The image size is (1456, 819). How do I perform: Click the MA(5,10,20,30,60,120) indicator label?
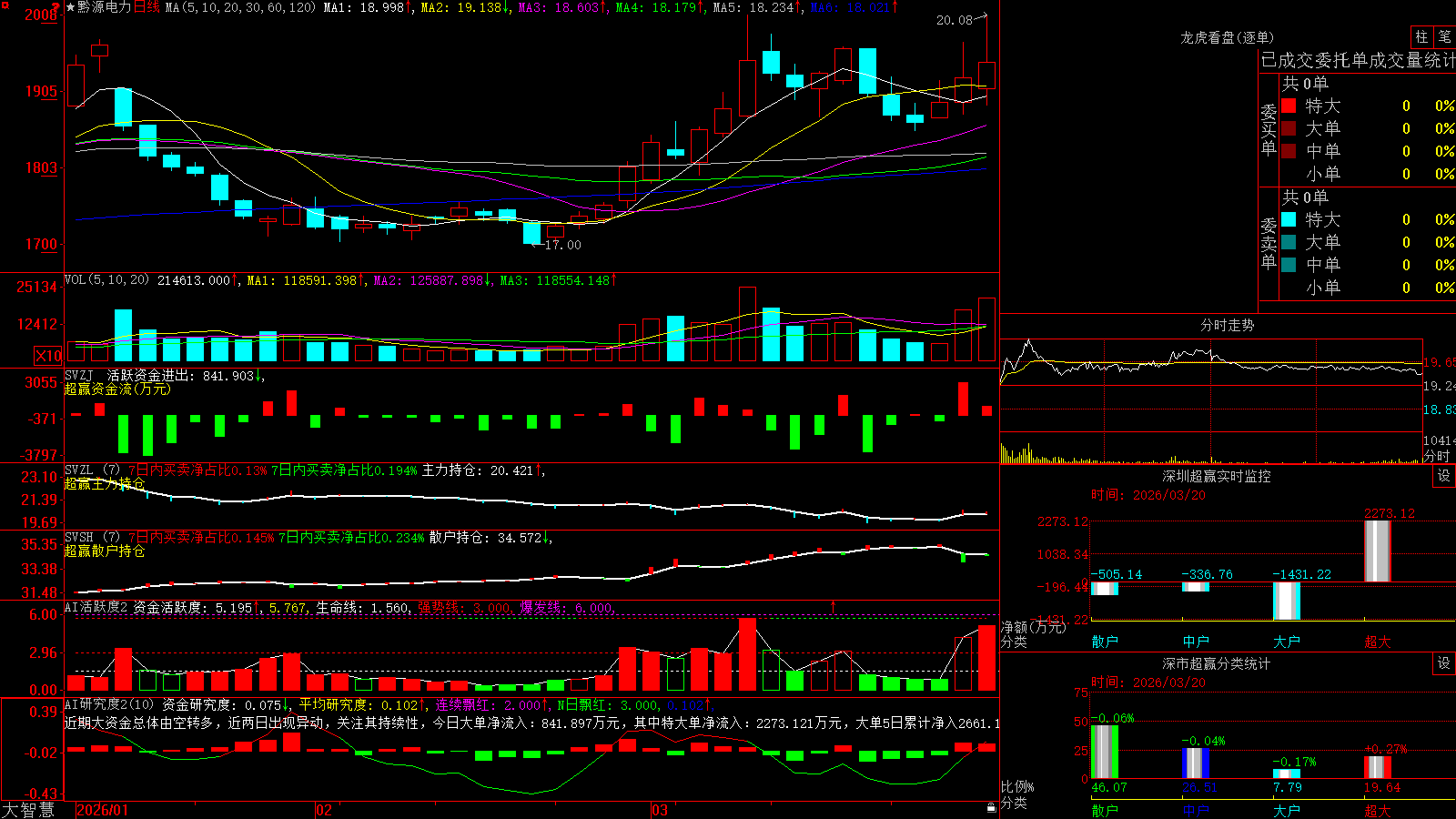240,7
